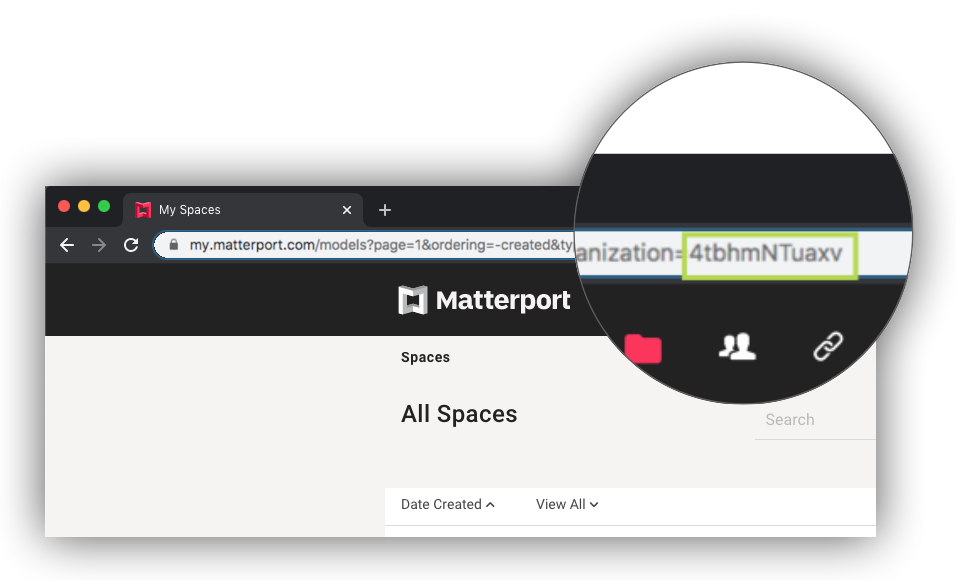The image size is (956, 580).
Task: Click the yellow minimize window button
Action: (84, 206)
